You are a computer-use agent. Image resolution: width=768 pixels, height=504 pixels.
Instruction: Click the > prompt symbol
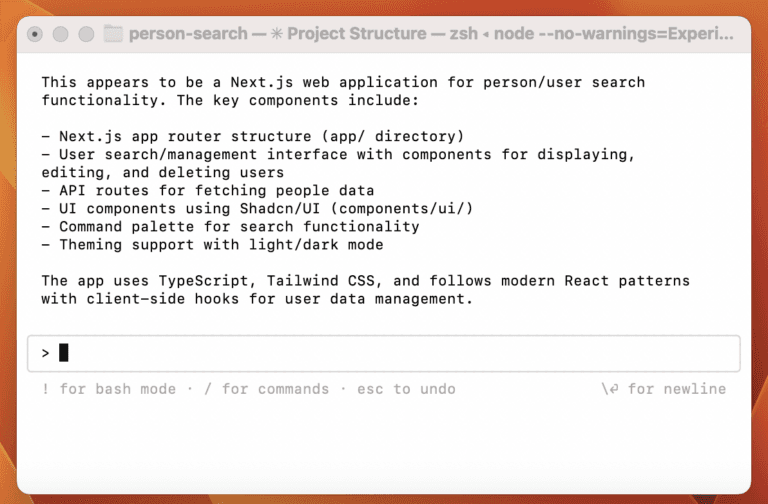[45, 353]
